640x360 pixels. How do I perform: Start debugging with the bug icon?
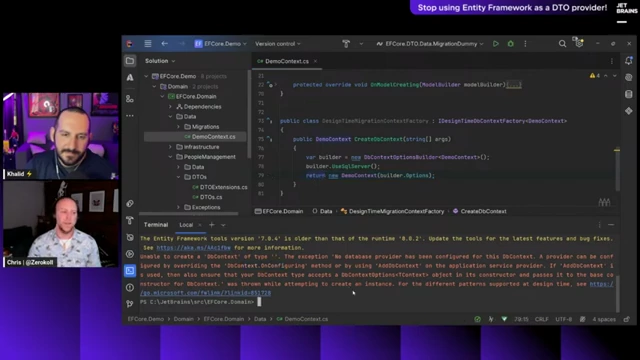click(x=511, y=44)
